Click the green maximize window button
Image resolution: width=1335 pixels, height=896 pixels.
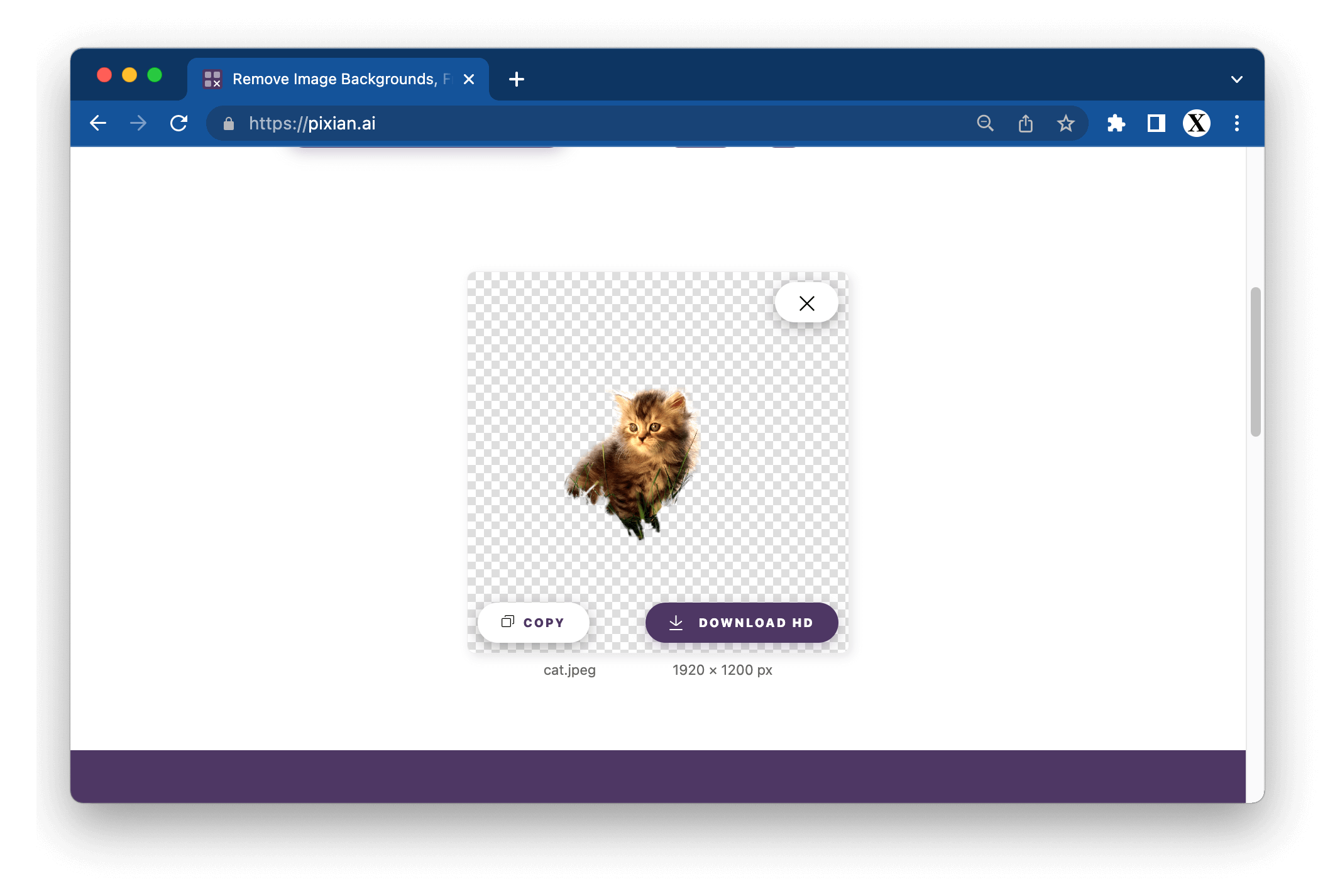[155, 75]
